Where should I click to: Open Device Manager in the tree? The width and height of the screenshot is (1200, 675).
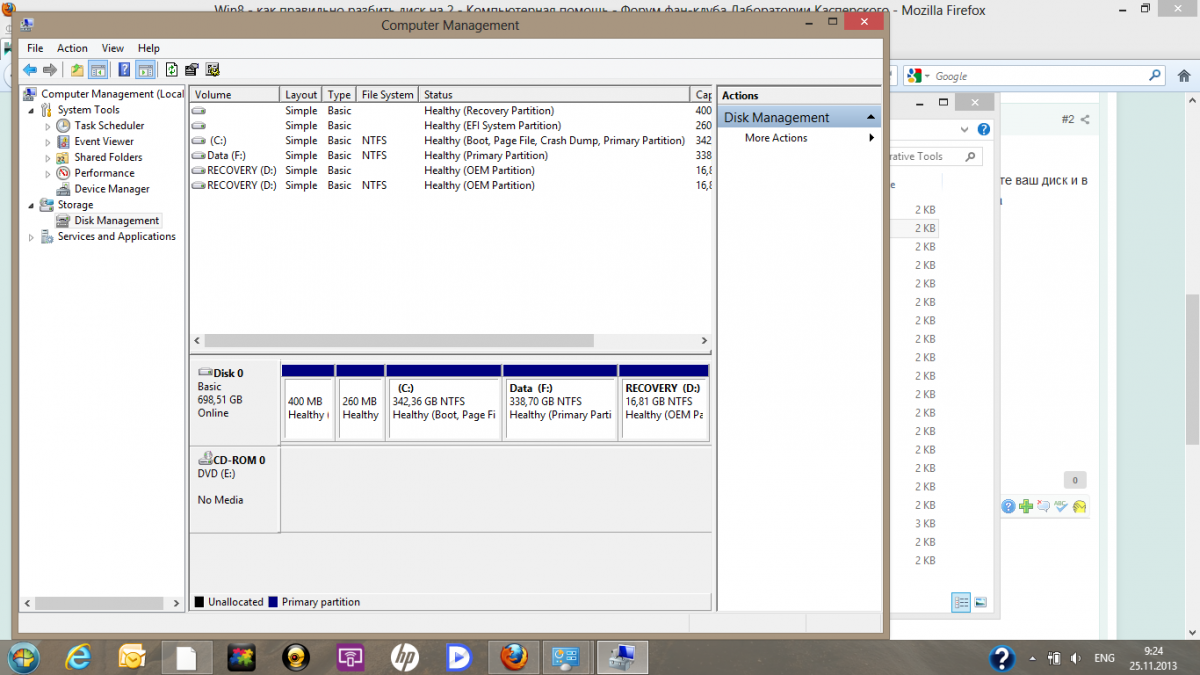coord(111,189)
